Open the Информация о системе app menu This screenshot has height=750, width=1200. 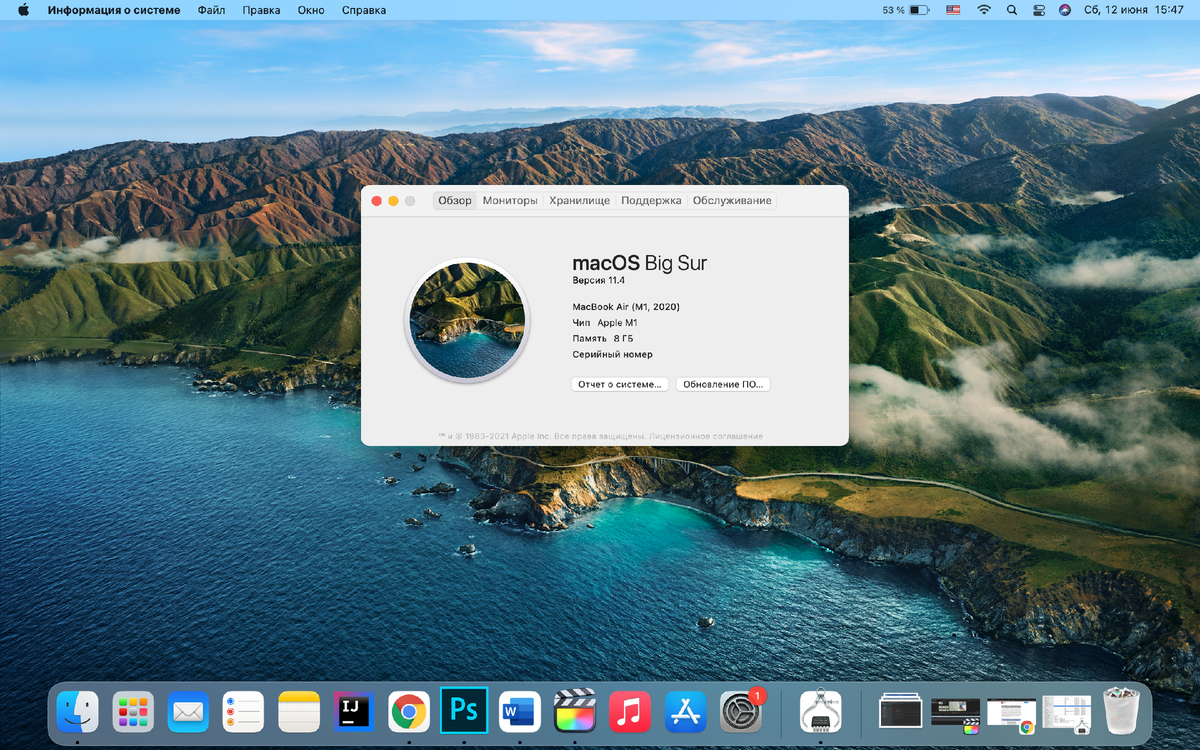pos(114,10)
